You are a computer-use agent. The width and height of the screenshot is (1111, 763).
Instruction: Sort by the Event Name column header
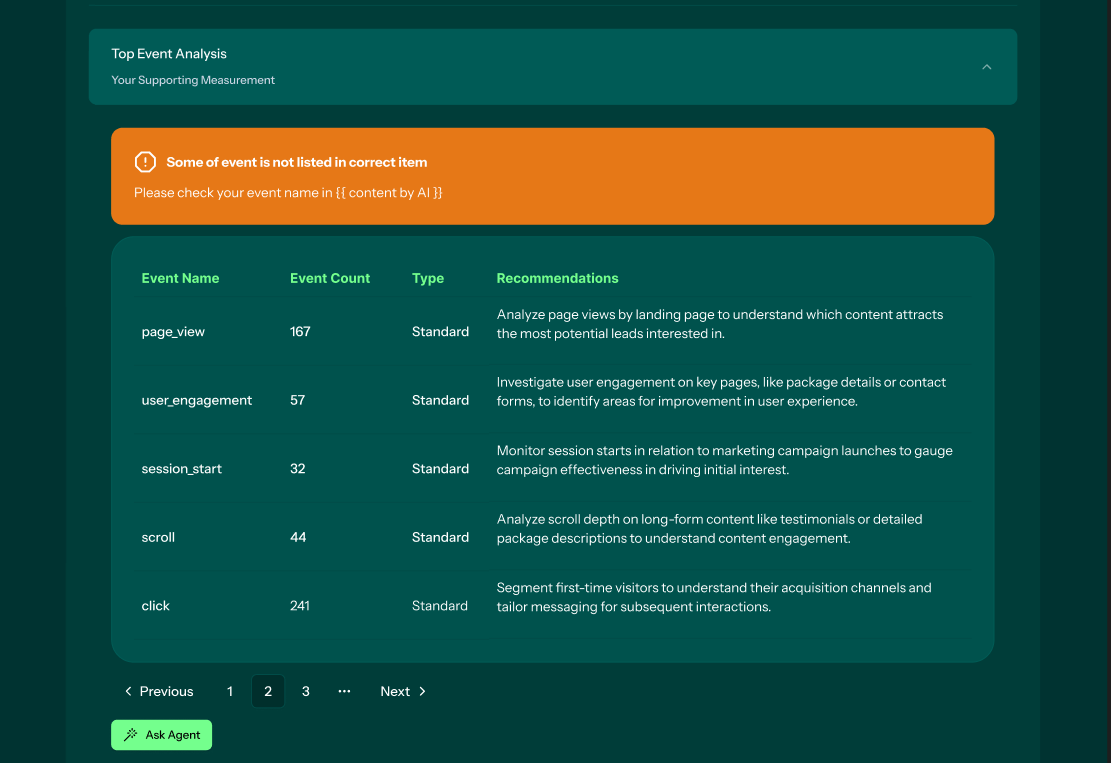[180, 278]
